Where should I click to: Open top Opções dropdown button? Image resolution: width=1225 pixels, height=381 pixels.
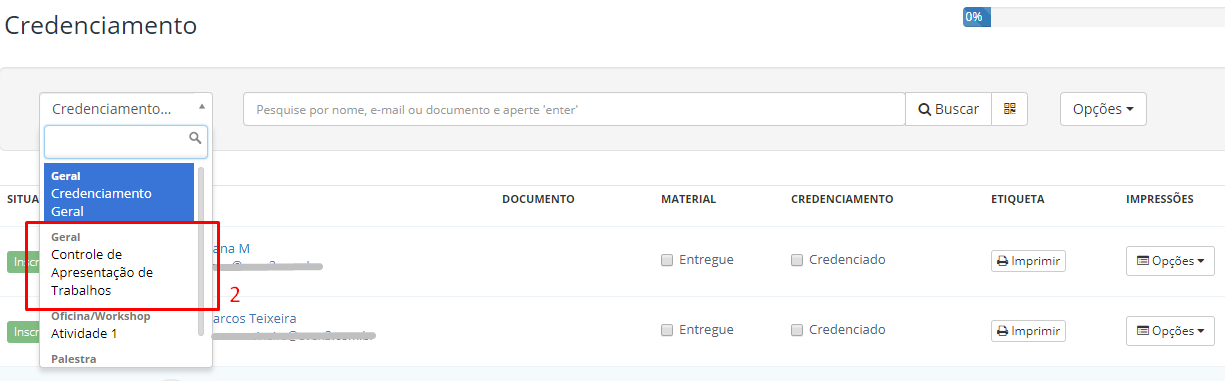click(1103, 109)
